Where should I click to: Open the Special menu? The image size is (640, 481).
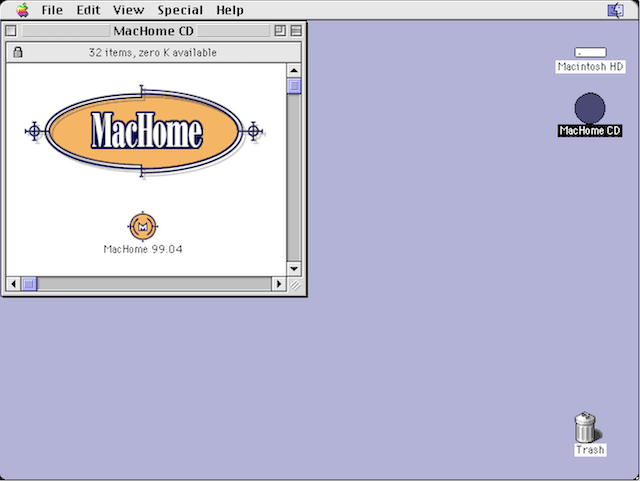[x=180, y=10]
